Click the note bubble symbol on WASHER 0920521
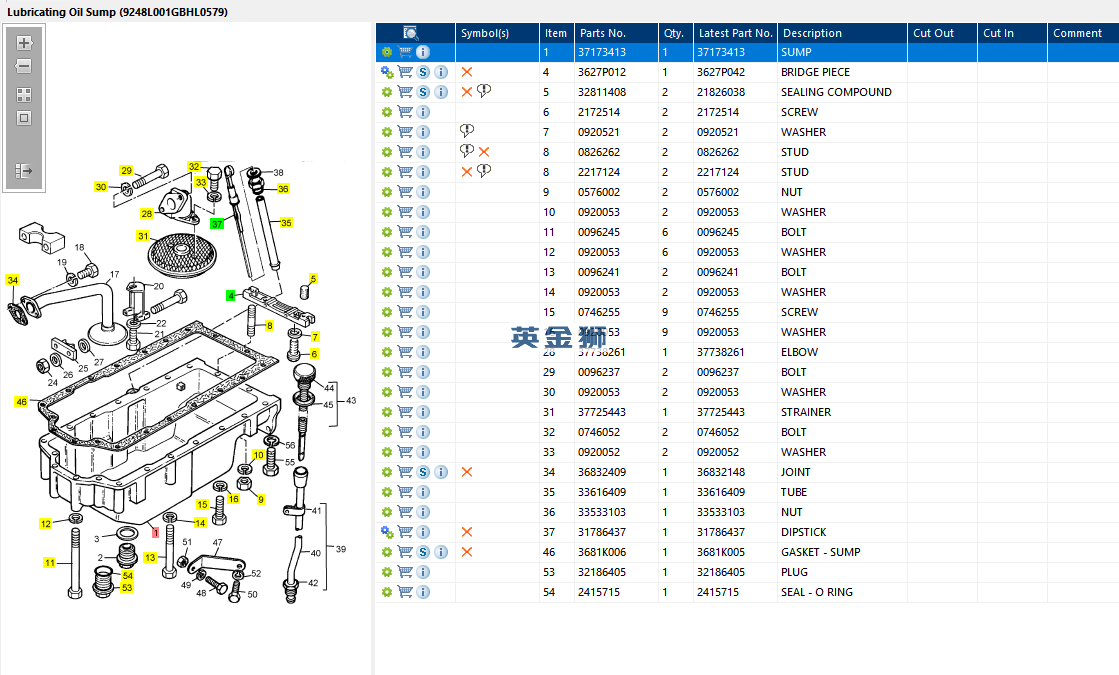Screen dimensions: 1119x675 tap(467, 131)
